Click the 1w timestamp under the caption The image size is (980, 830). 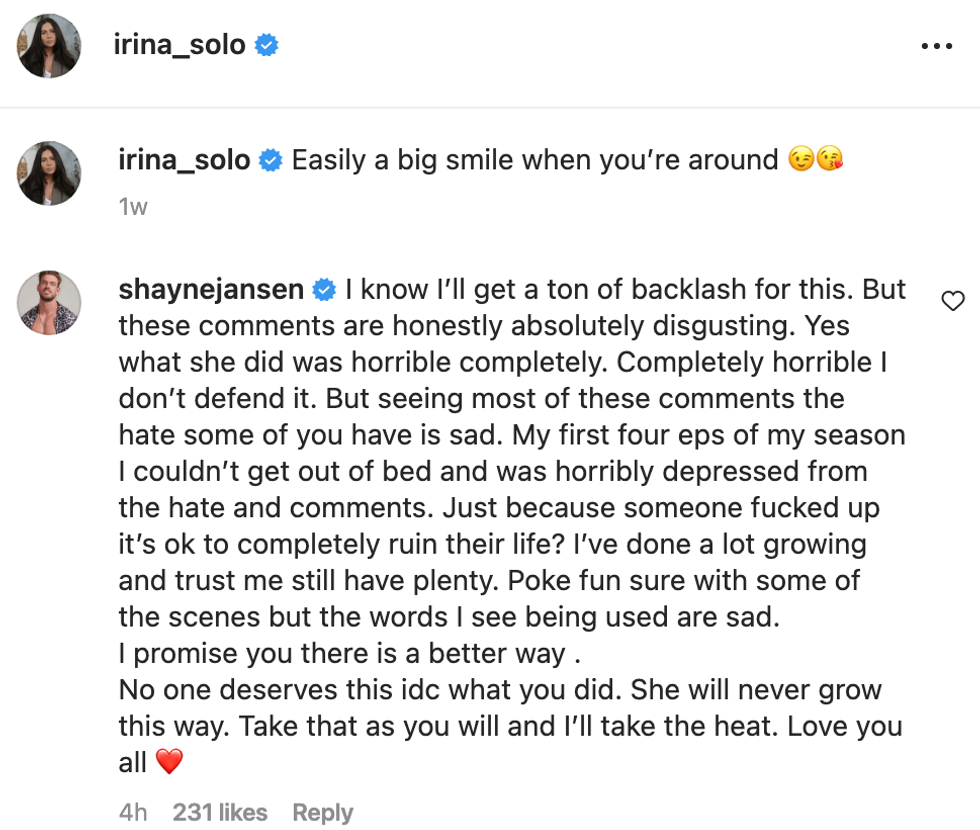coord(134,207)
